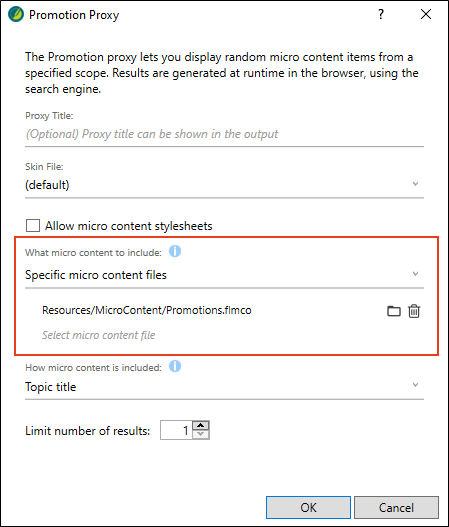Enable Allow micro content stylesheets checkbox
The width and height of the screenshot is (449, 527).
[x=33, y=226]
